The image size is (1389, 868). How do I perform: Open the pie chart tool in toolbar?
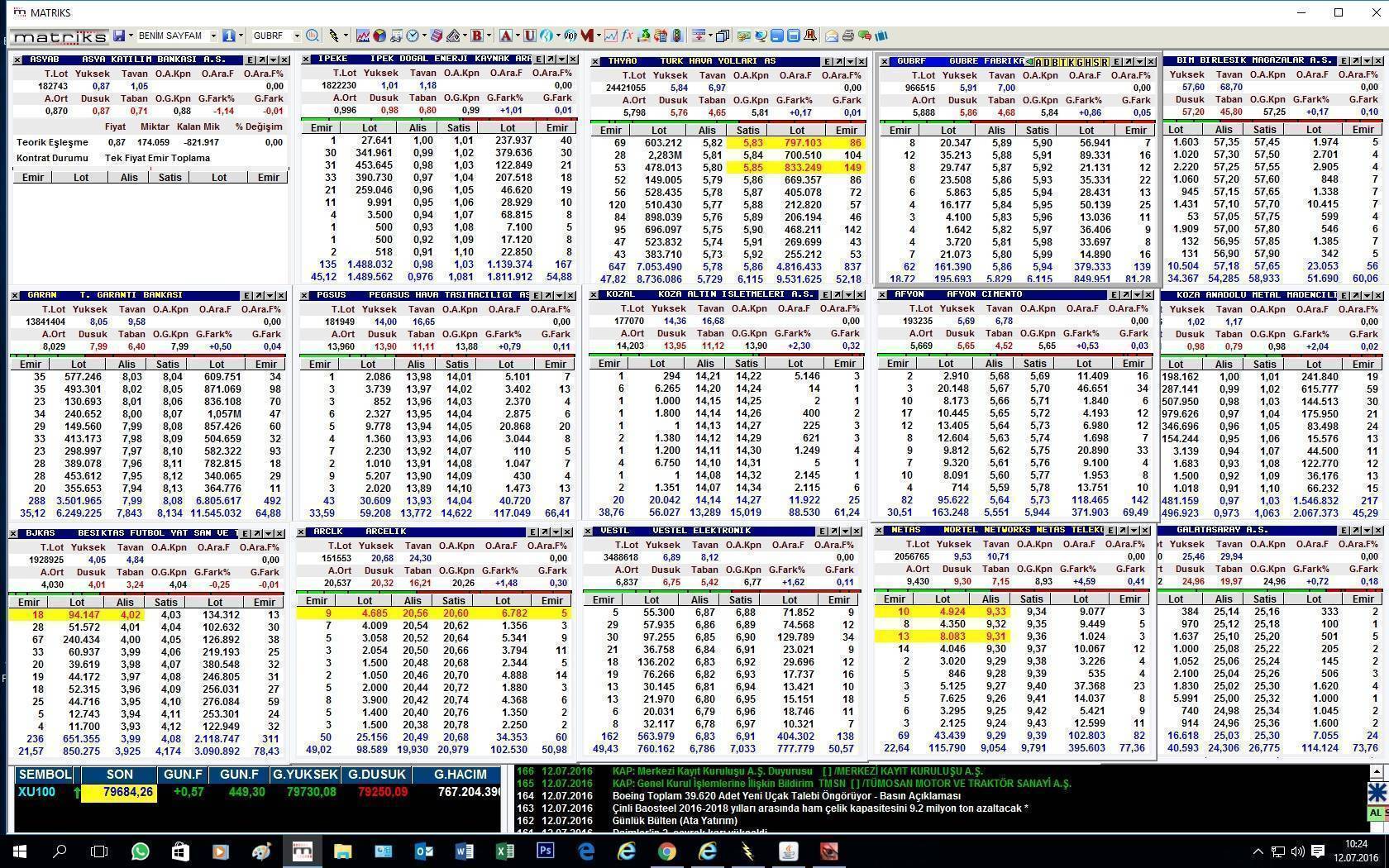click(379, 36)
